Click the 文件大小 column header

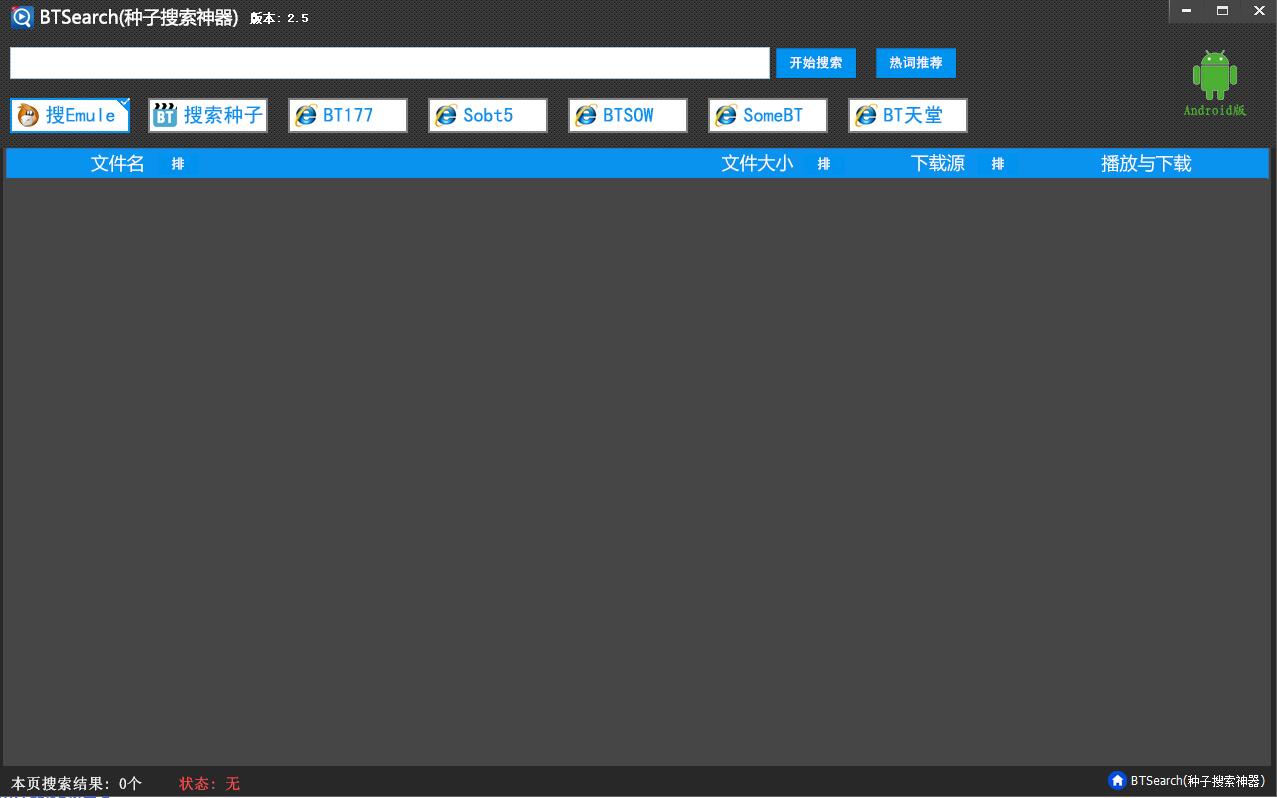pyautogui.click(x=757, y=163)
